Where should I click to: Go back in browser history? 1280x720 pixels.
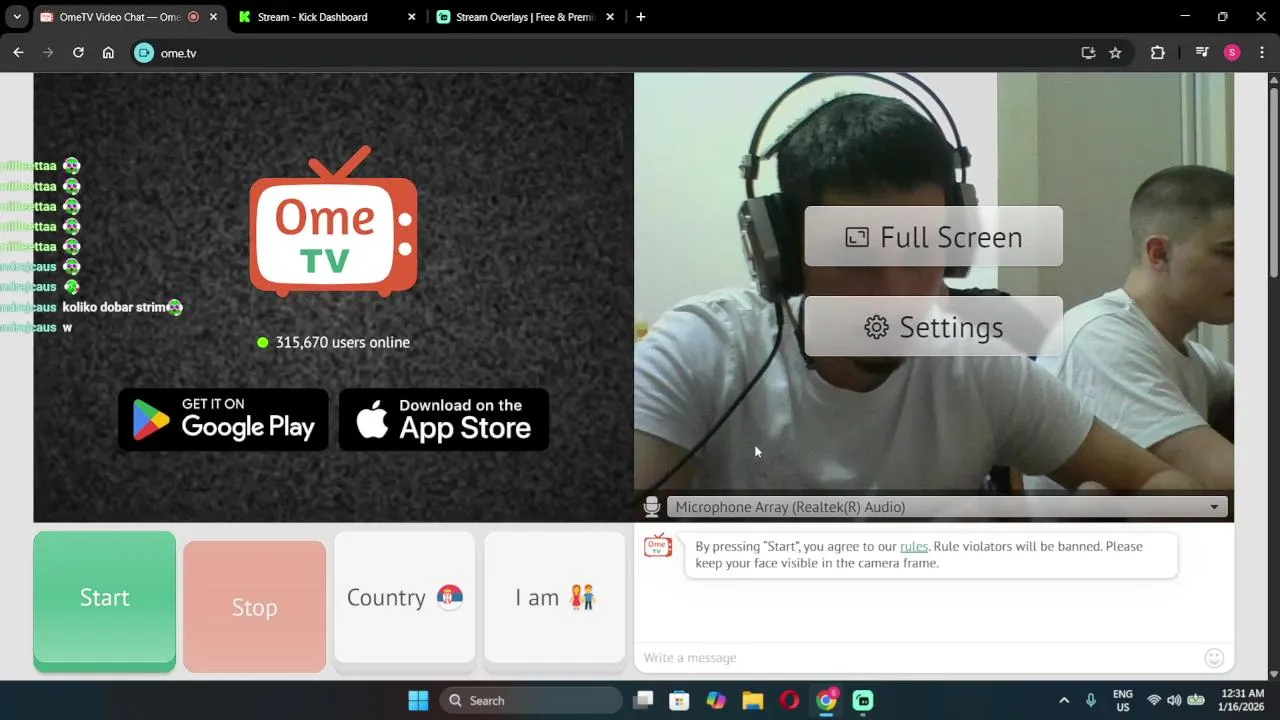[18, 53]
